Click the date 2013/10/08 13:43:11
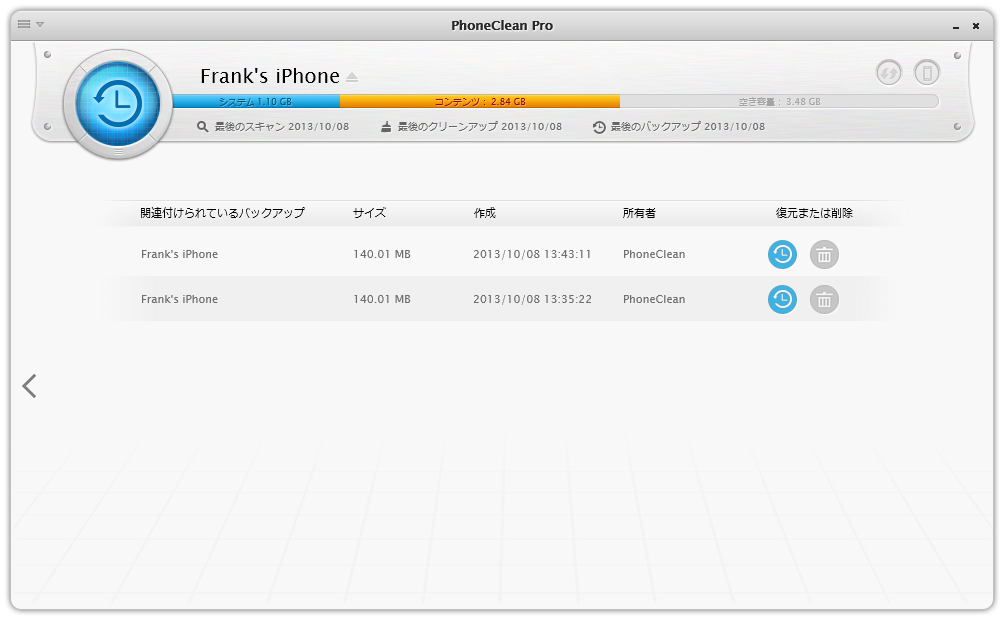This screenshot has height=620, width=1004. [532, 254]
